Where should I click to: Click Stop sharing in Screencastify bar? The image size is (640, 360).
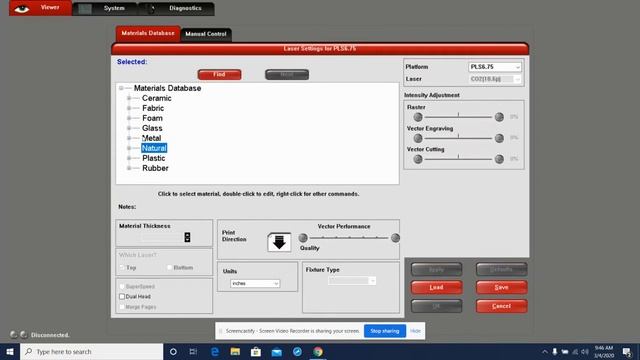coord(384,331)
